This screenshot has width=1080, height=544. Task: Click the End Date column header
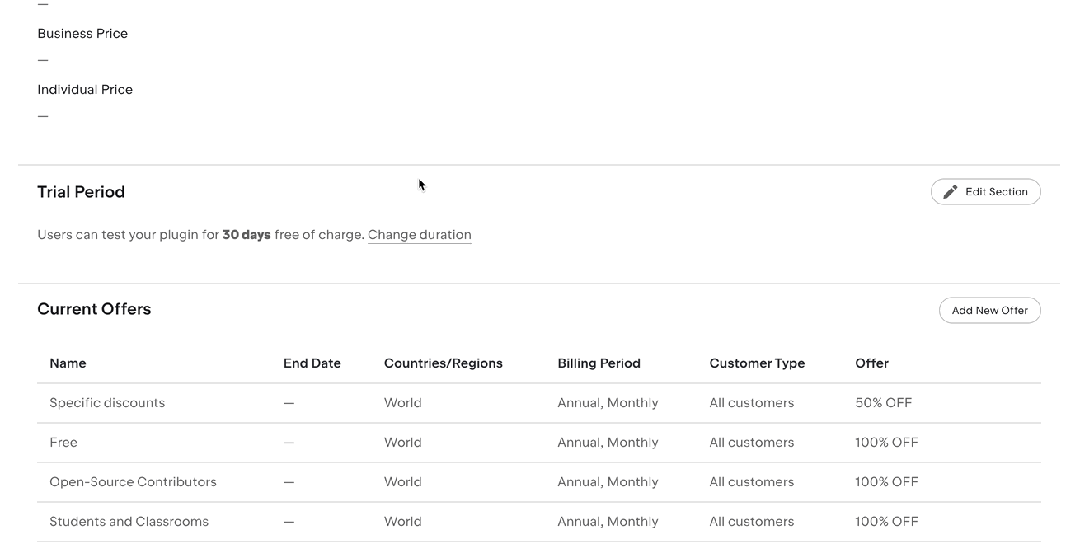coord(311,364)
